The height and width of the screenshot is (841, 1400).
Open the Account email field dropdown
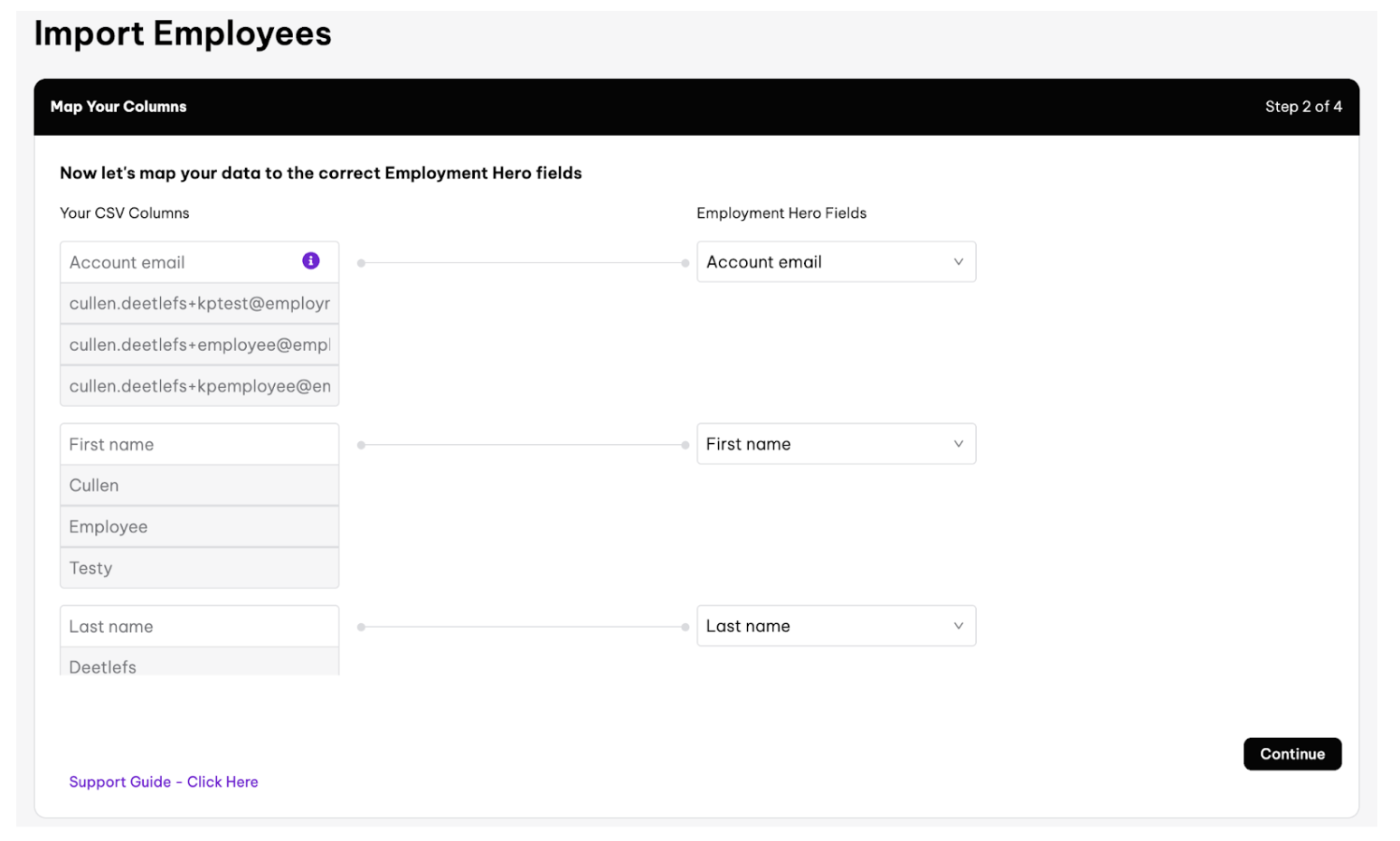[835, 262]
